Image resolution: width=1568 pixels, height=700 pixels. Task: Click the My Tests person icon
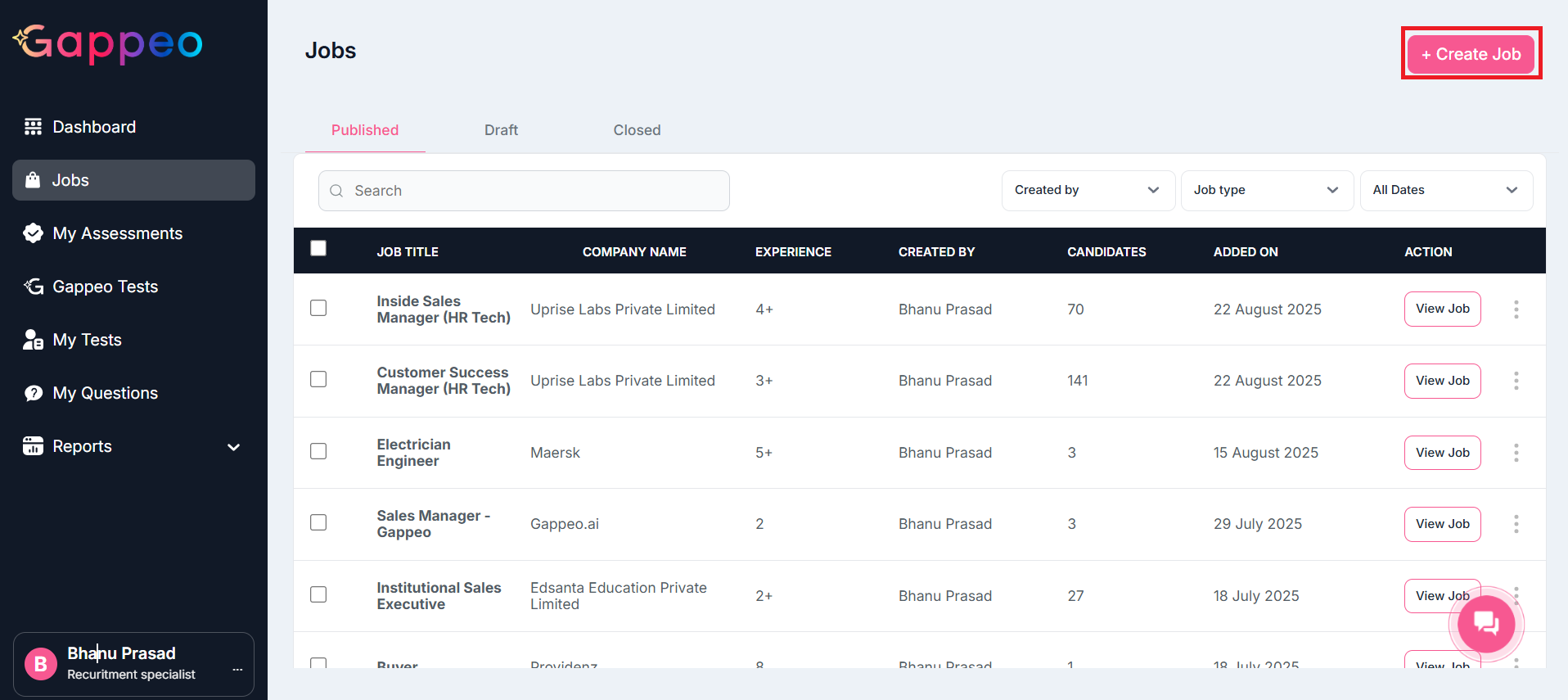33,340
